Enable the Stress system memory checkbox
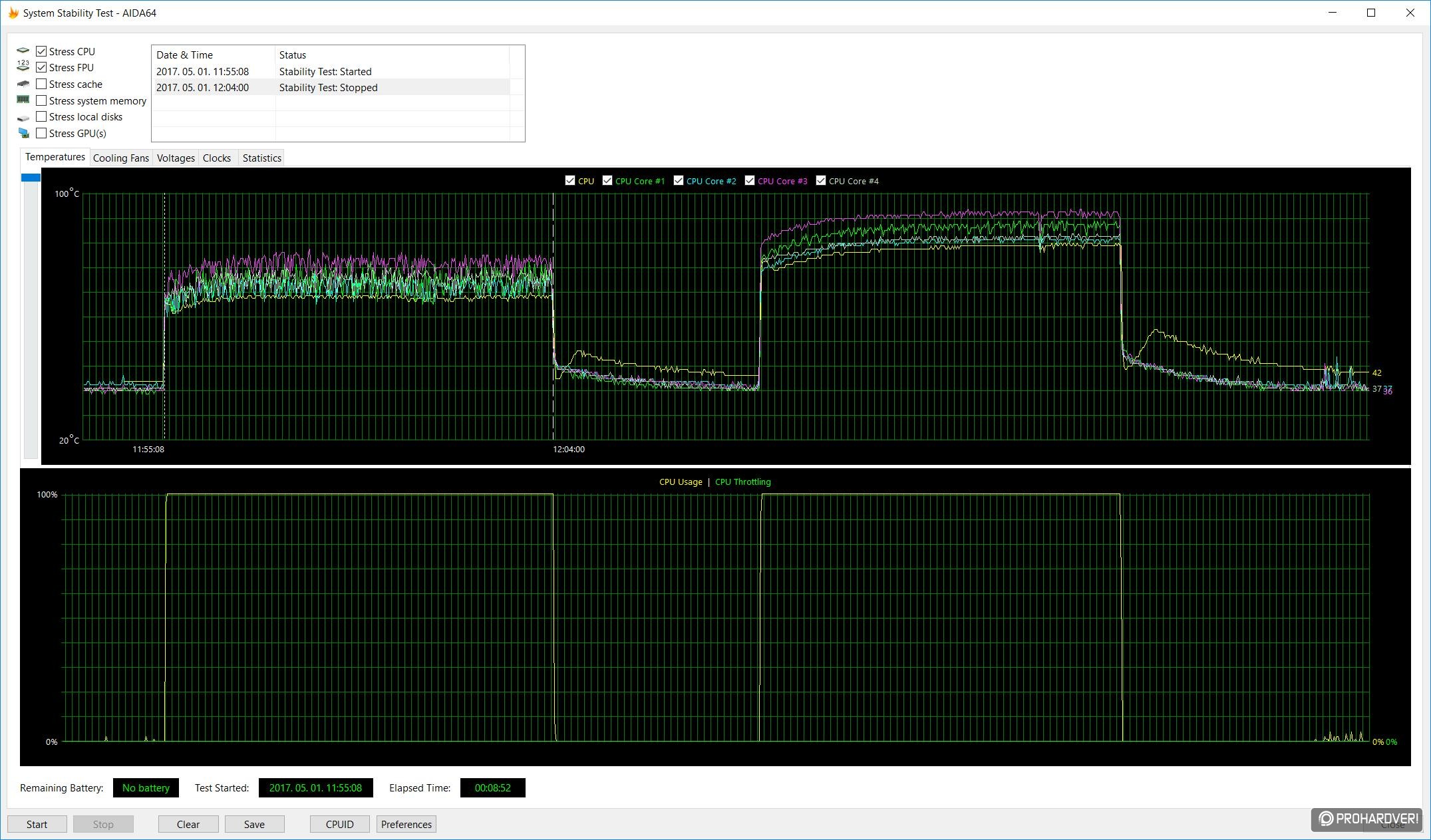 tap(41, 100)
